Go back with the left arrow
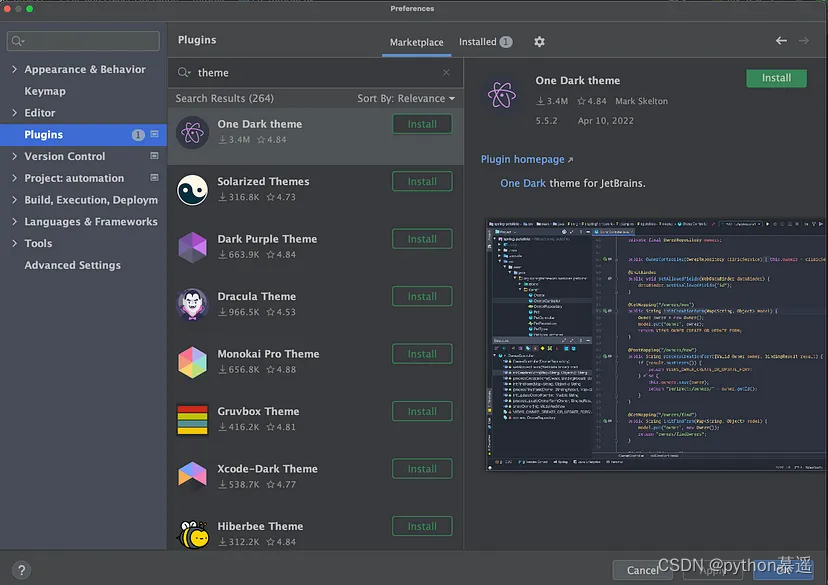The width and height of the screenshot is (828, 585). click(781, 41)
